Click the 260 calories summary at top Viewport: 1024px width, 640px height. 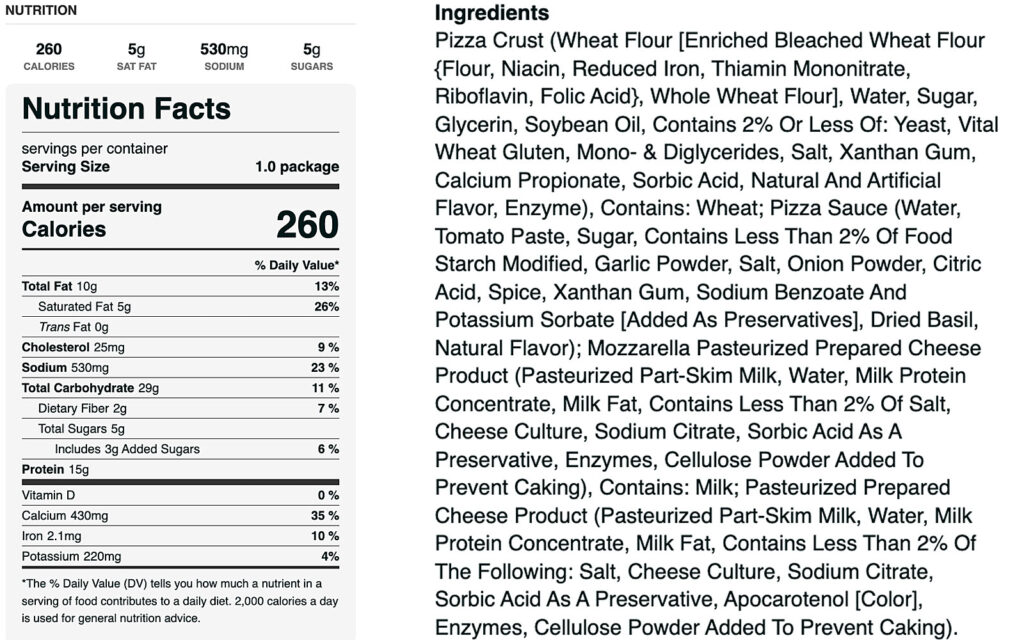[48, 50]
